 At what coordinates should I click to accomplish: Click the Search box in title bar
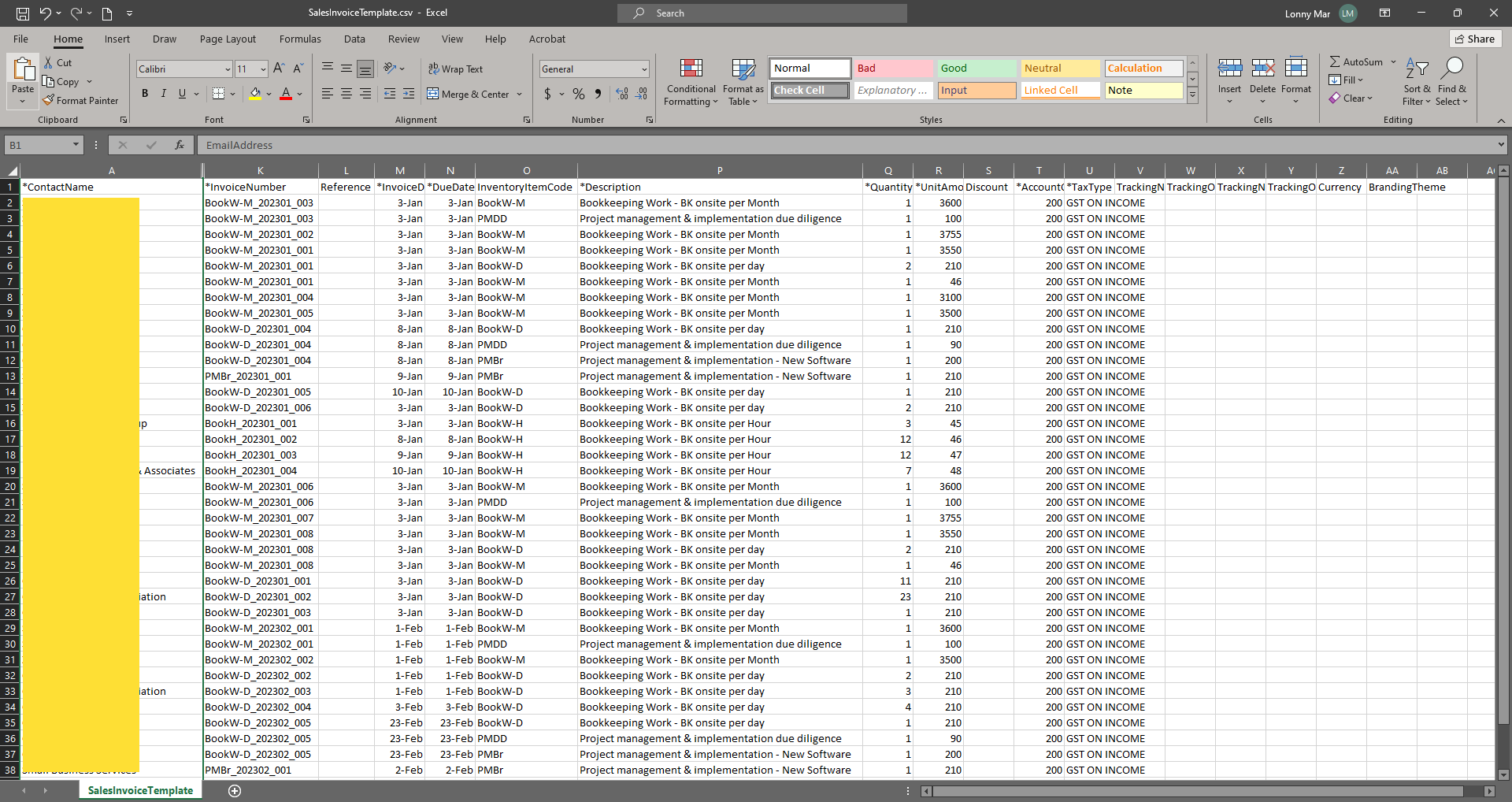click(x=762, y=13)
